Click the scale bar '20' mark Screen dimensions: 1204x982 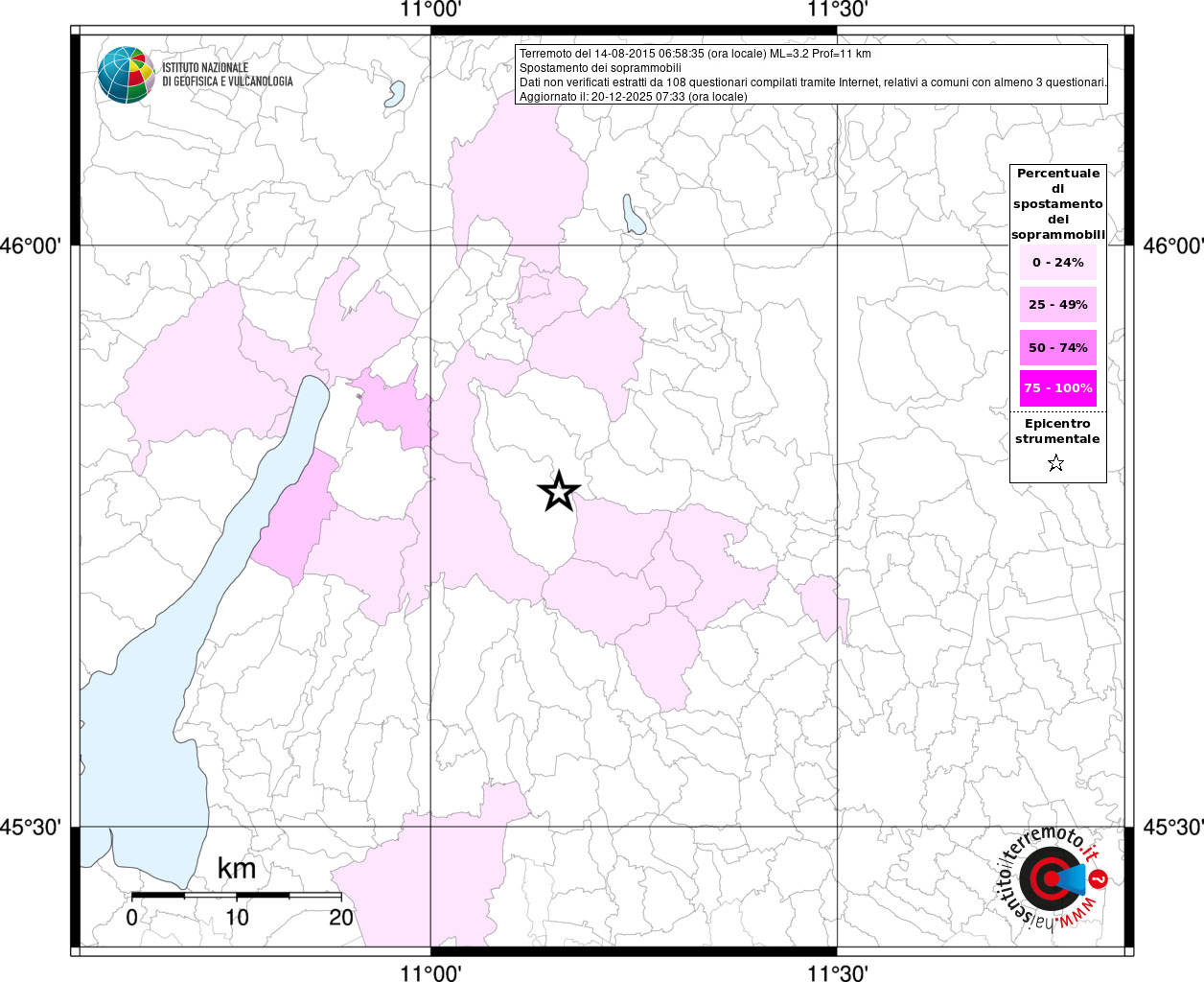click(x=341, y=917)
